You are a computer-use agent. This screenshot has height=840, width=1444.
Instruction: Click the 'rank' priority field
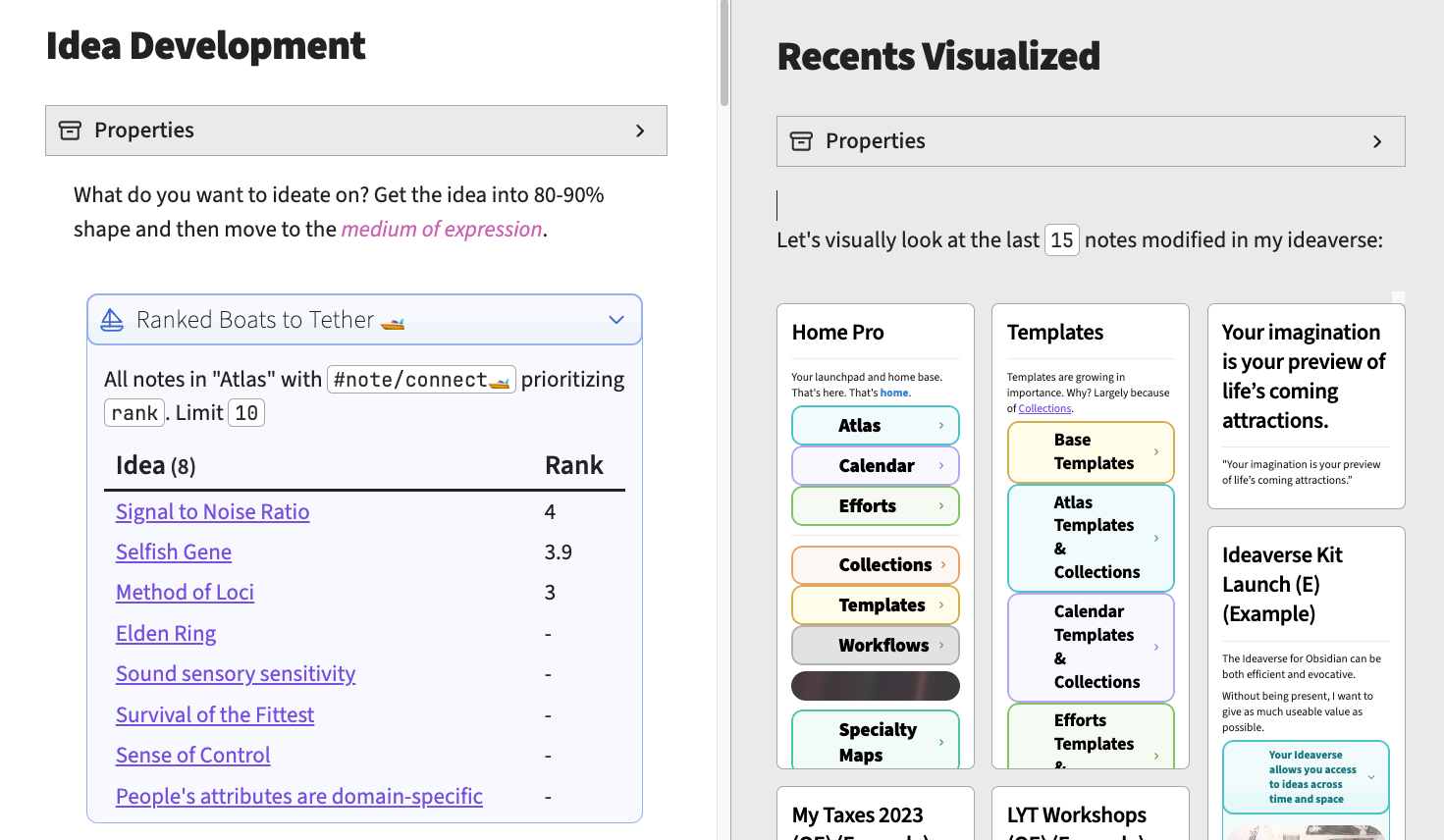[x=134, y=413]
